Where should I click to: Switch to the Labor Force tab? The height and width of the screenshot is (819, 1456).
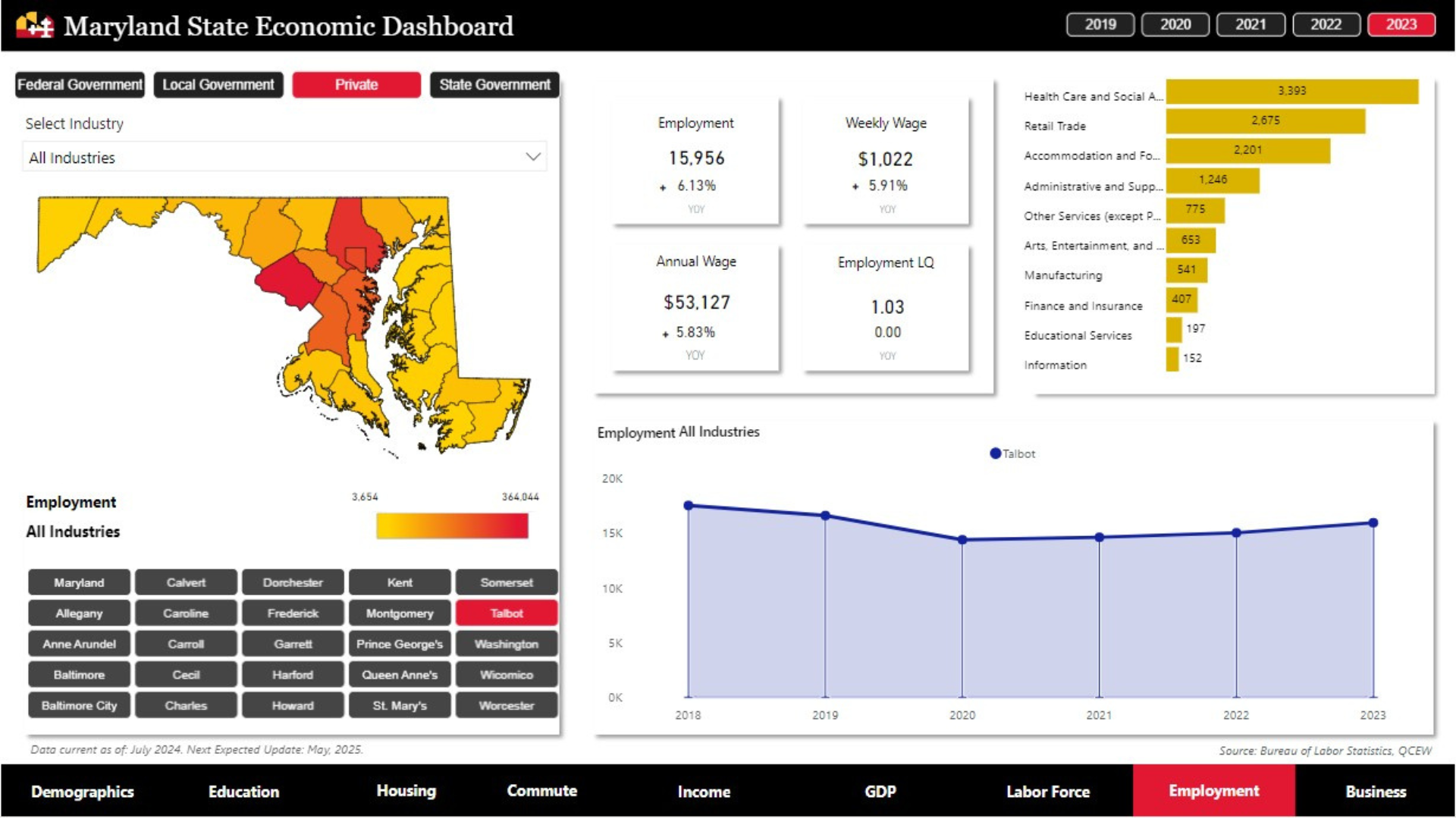pyautogui.click(x=1047, y=792)
